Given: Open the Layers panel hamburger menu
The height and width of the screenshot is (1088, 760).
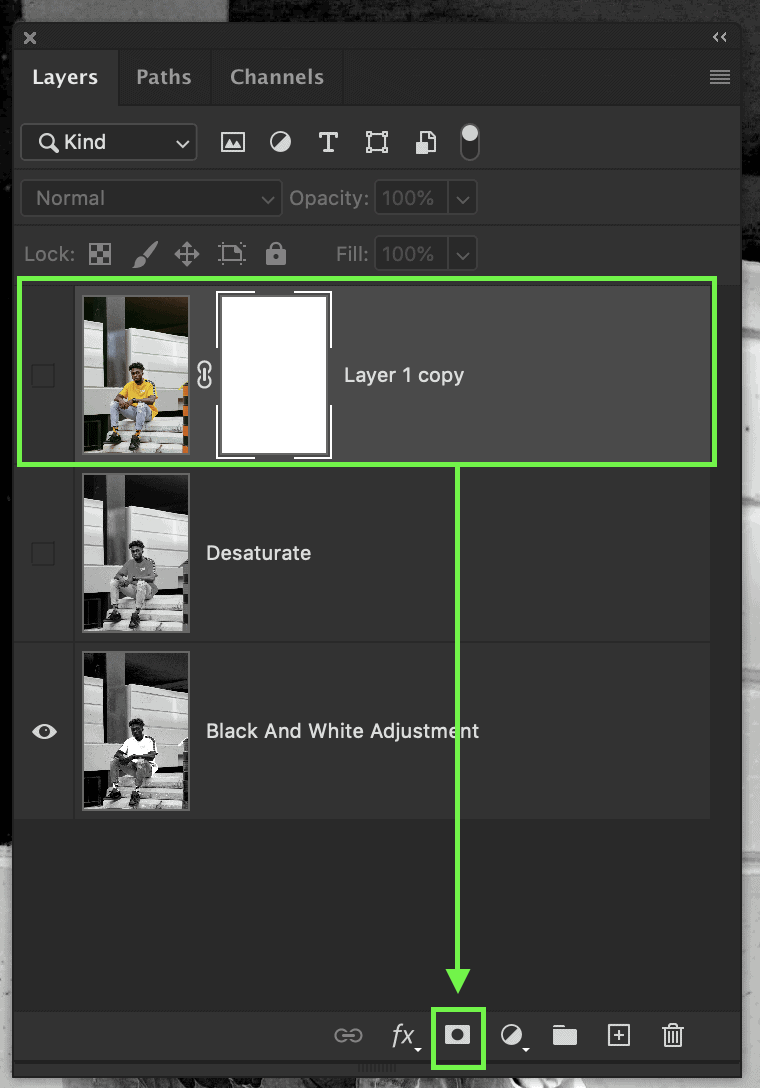Looking at the screenshot, I should pyautogui.click(x=720, y=77).
